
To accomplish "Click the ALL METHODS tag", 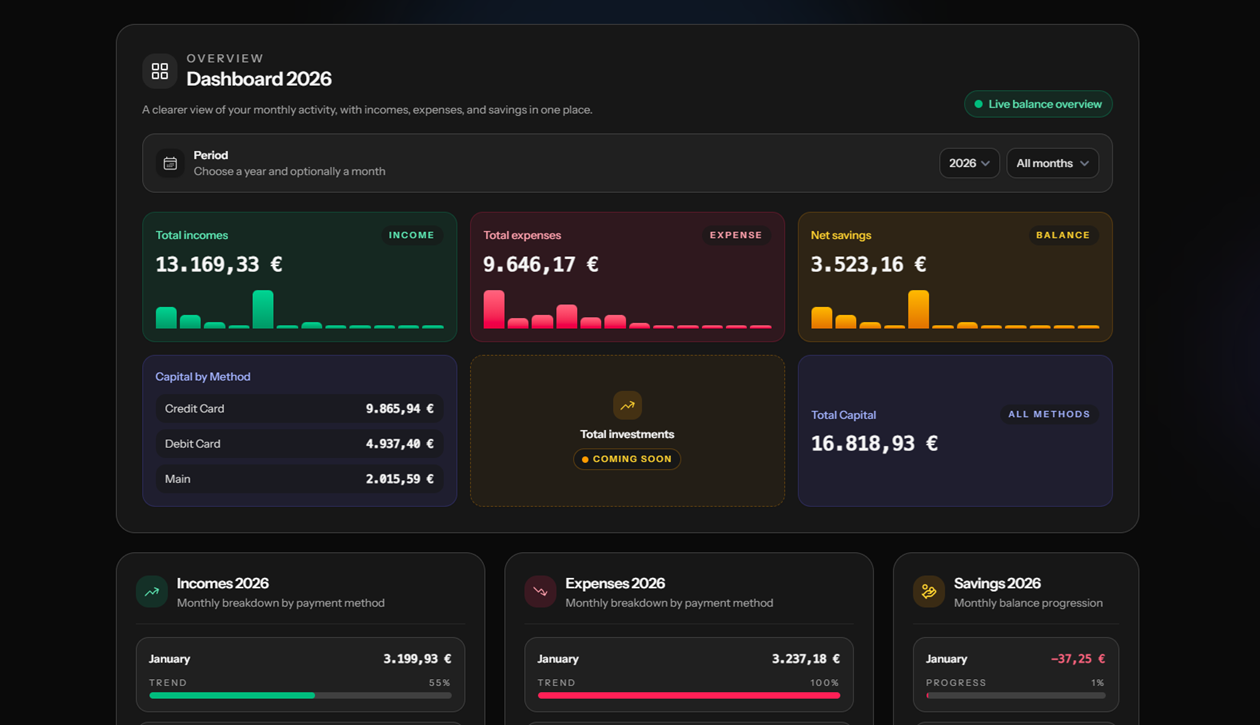I will (1049, 414).
